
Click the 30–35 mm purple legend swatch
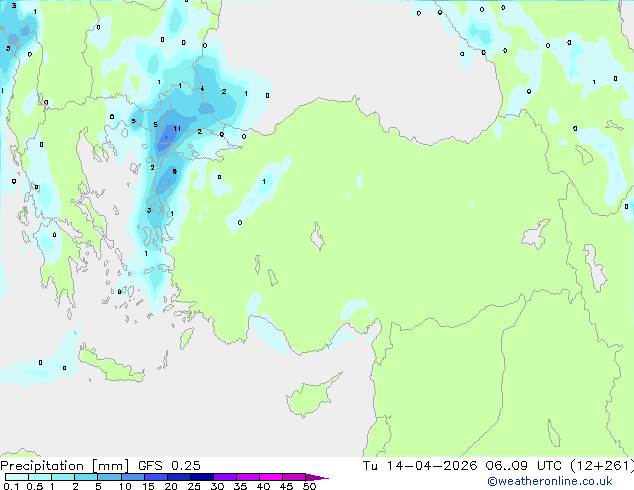coord(225,477)
